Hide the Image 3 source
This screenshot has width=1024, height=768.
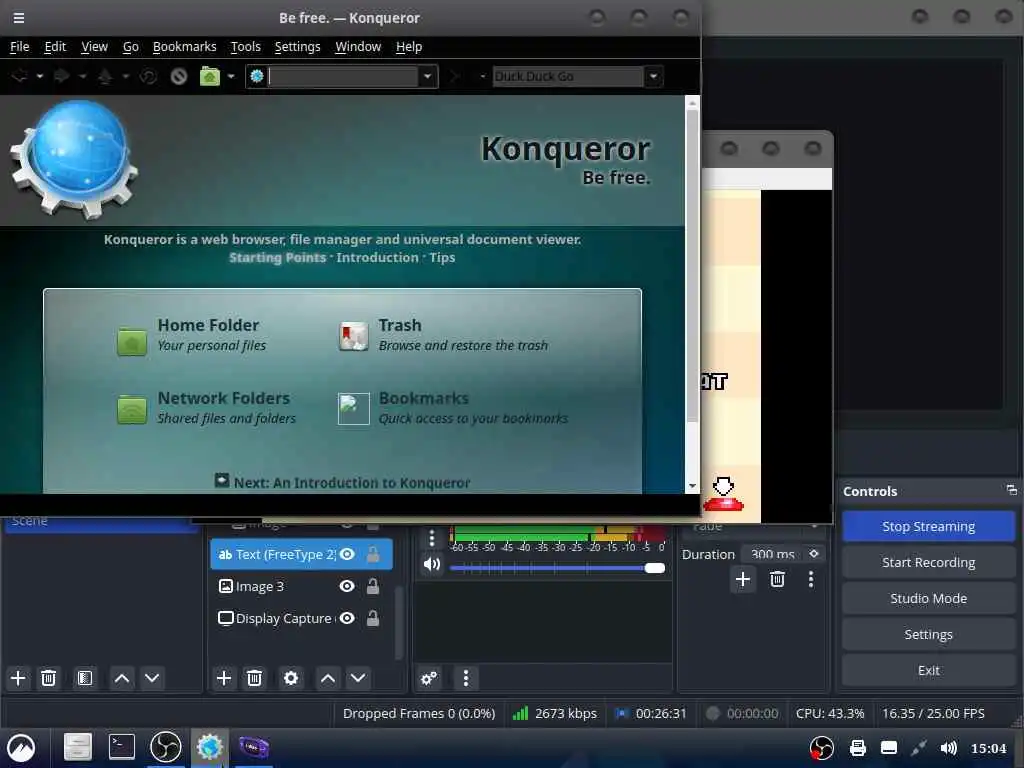pos(347,586)
